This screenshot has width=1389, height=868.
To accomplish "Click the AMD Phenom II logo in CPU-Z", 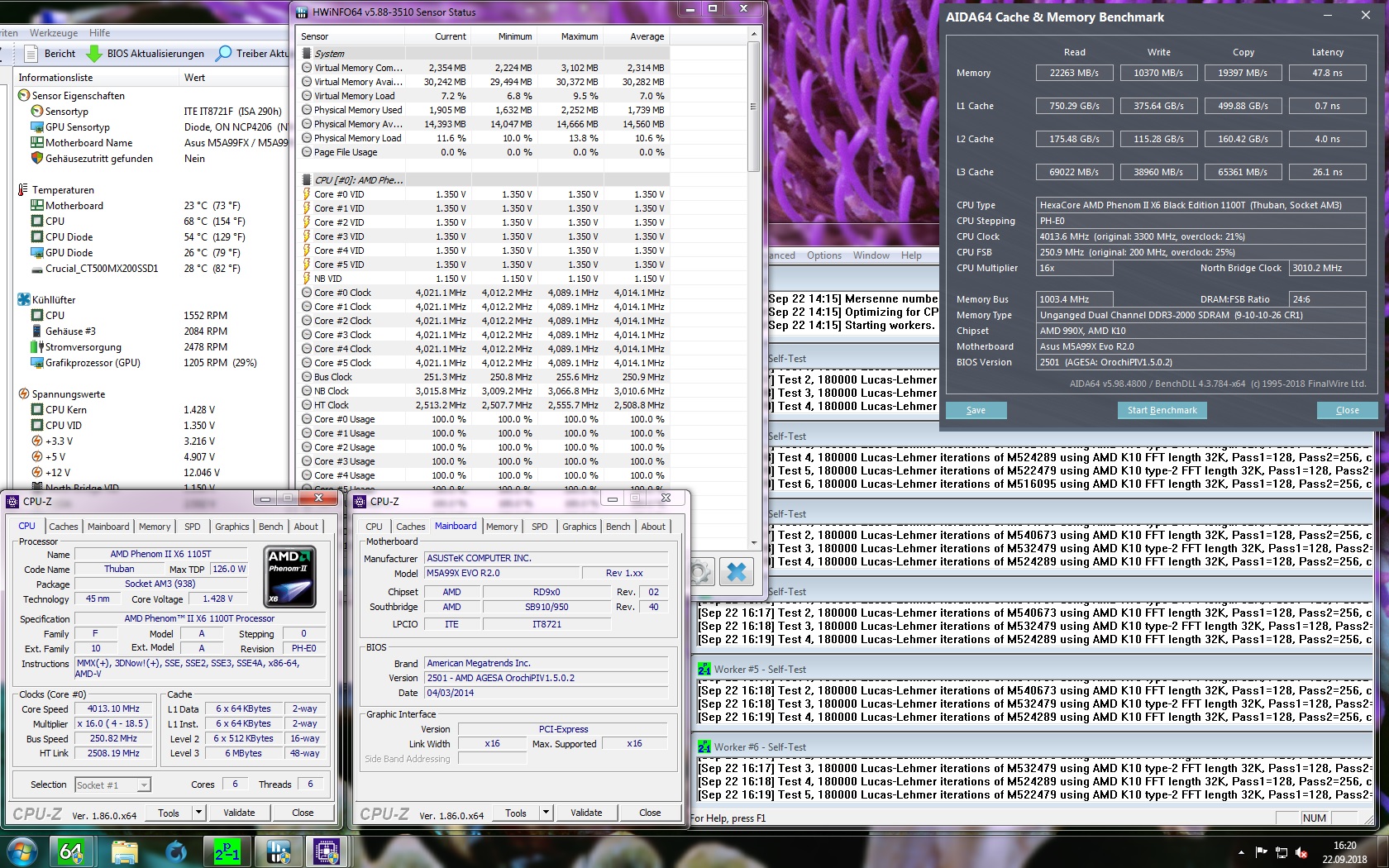I will point(289,577).
